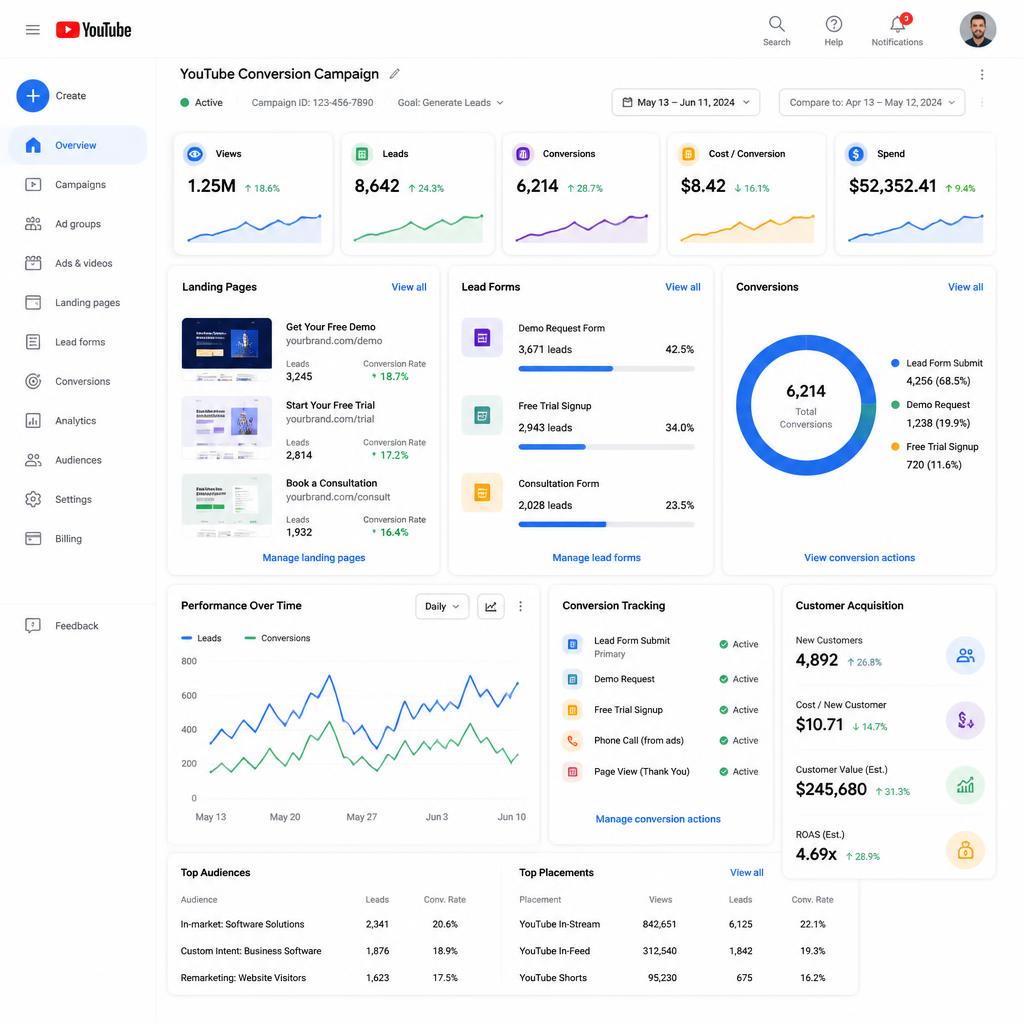Click the Page View (Thank You) icon
Viewport: 1024px width, 1024px height.
tap(573, 772)
